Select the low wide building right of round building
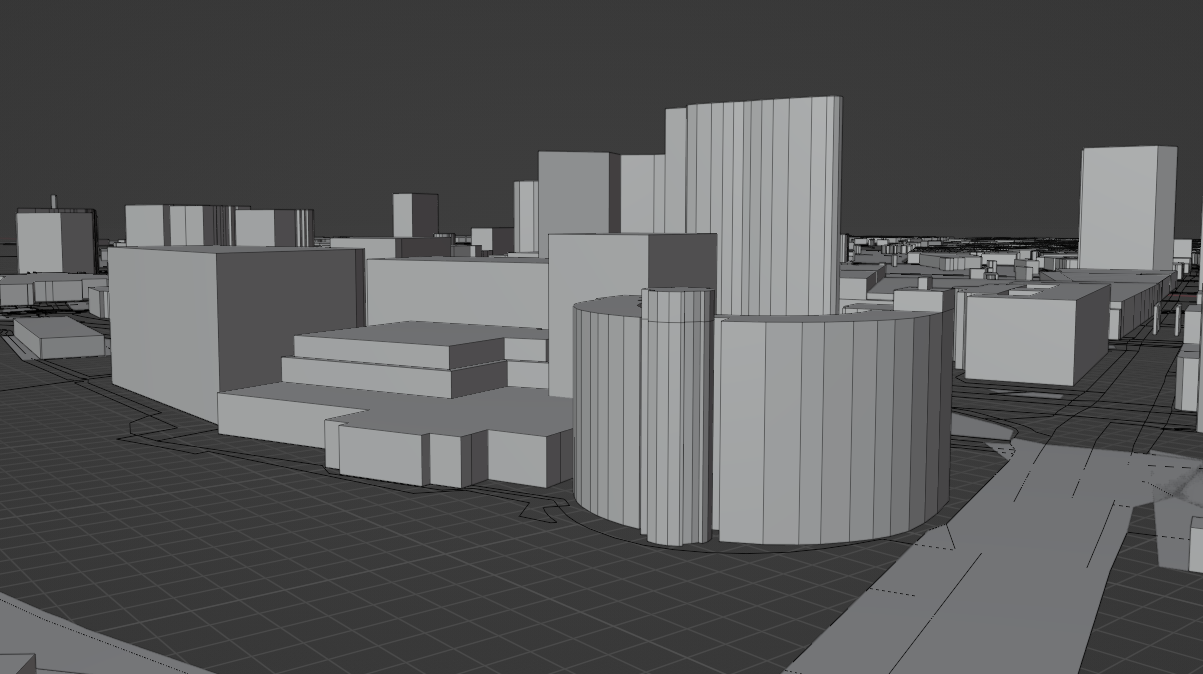1203x674 pixels. [x=1035, y=335]
